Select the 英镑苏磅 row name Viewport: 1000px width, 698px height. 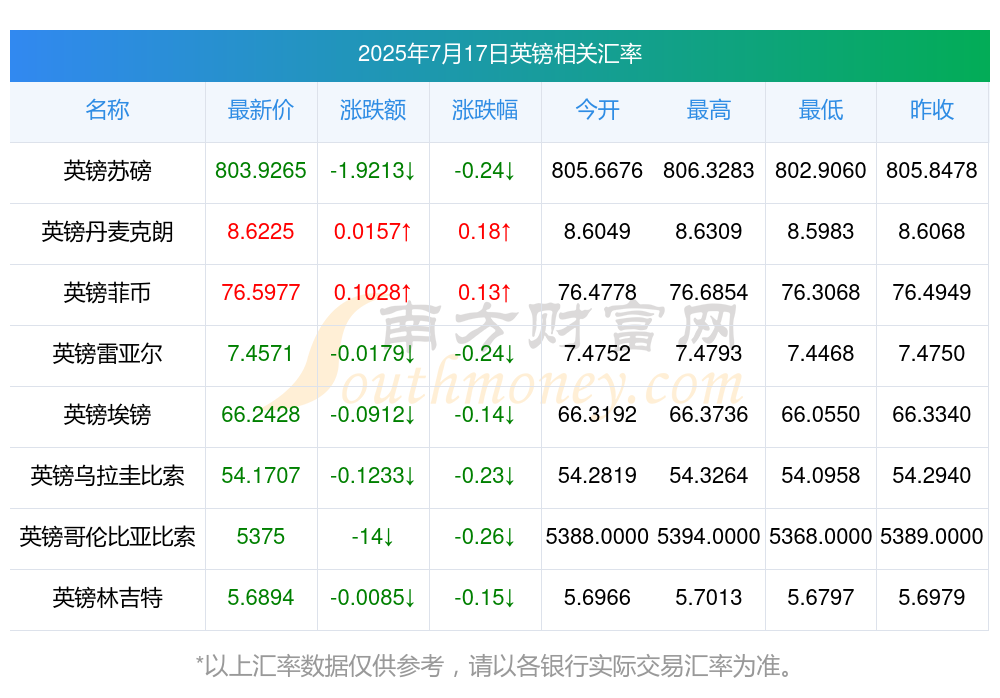(x=107, y=170)
